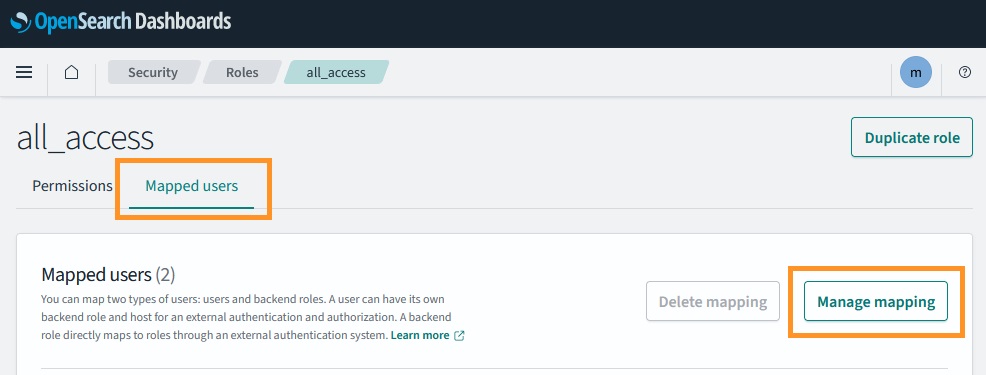Image resolution: width=986 pixels, height=375 pixels.
Task: Click the Mapped users section heading
Action: [96, 275]
